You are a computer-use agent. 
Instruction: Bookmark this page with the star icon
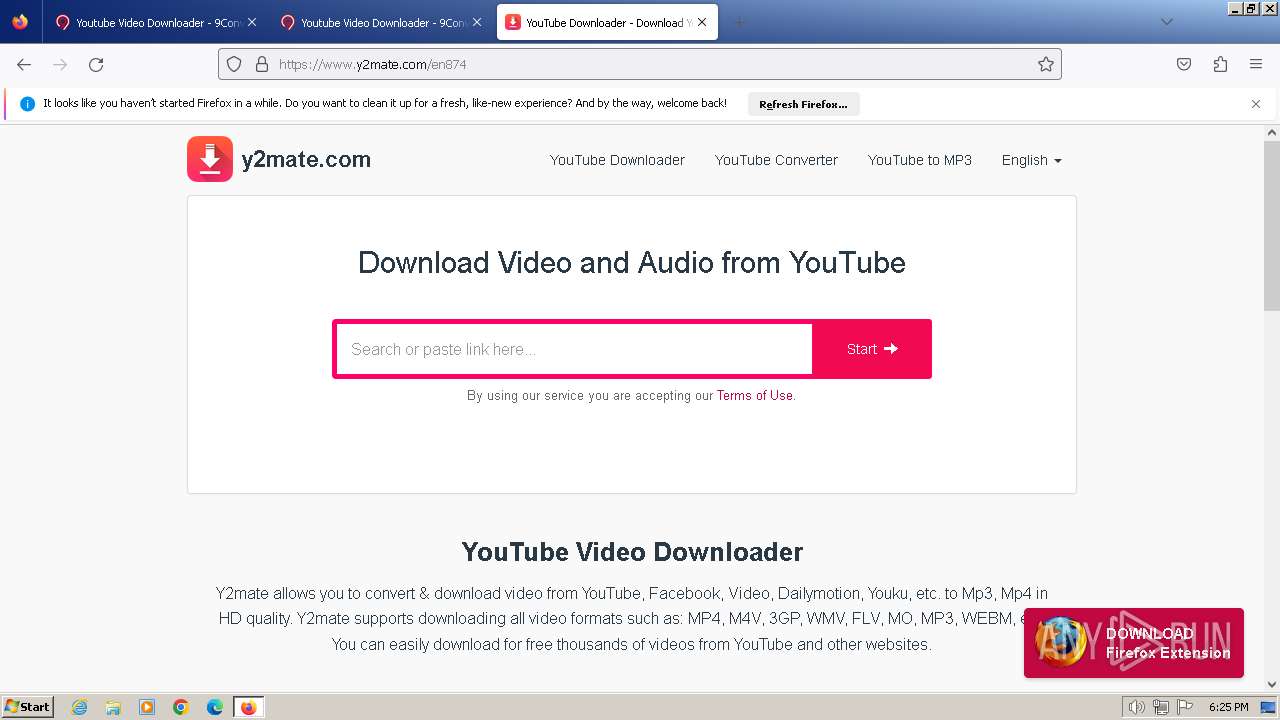[1046, 64]
